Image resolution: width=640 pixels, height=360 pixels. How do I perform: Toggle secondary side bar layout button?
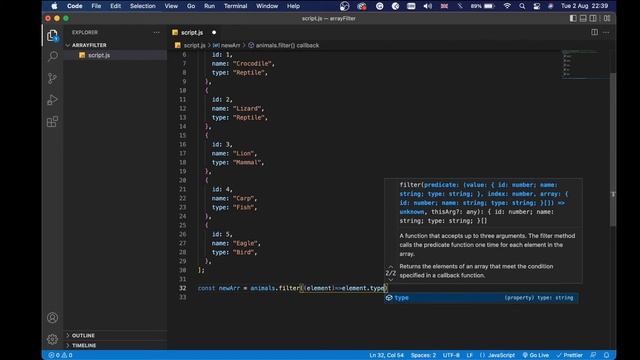coord(593,18)
